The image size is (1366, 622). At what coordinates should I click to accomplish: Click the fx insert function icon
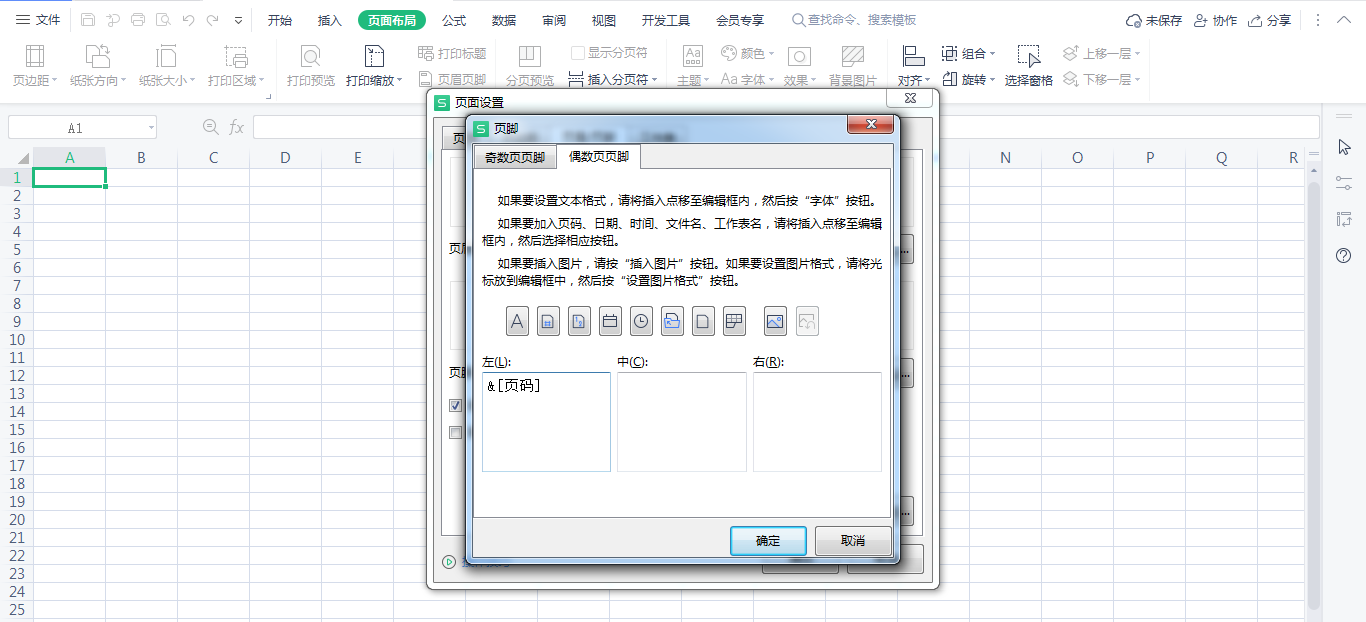pyautogui.click(x=237, y=127)
